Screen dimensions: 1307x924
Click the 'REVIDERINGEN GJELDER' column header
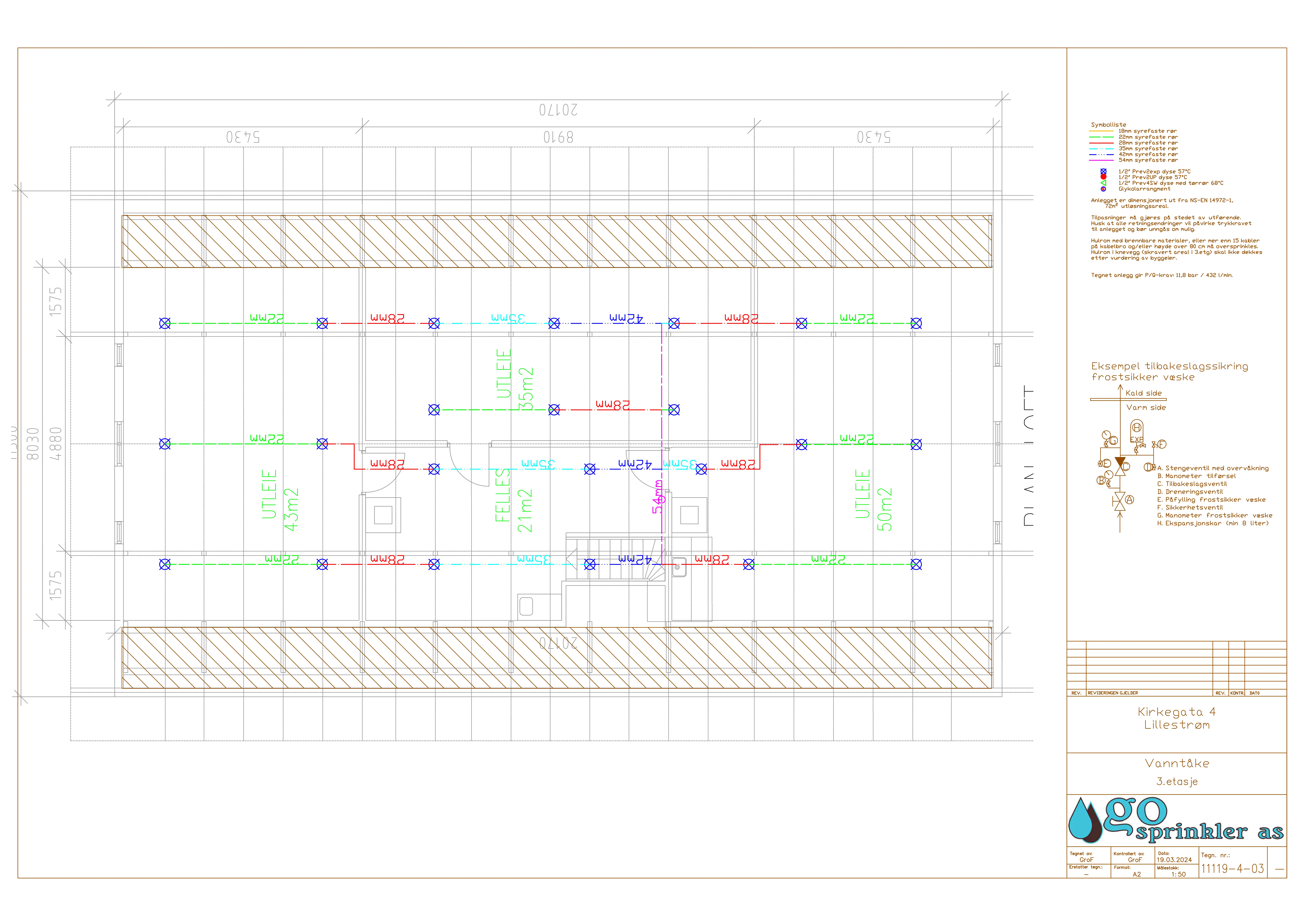(1113, 693)
